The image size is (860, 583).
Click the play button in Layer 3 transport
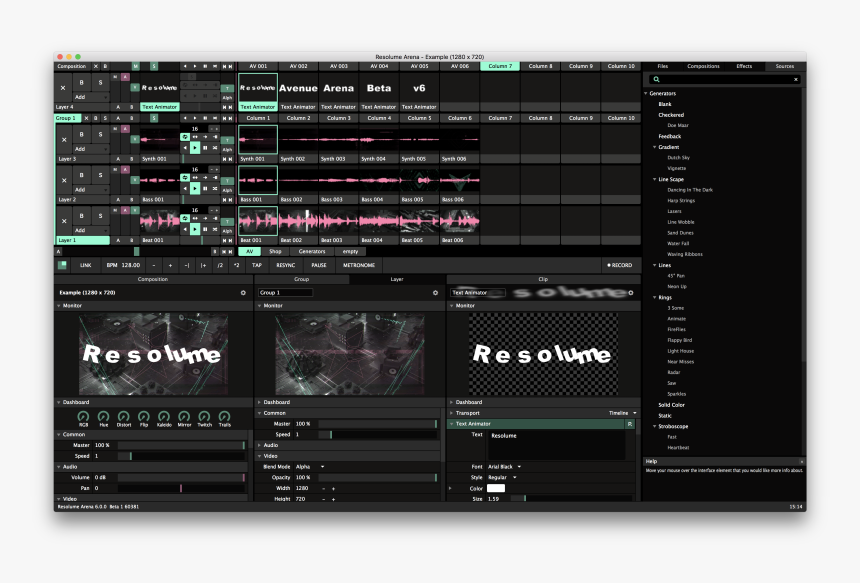pyautogui.click(x=195, y=148)
